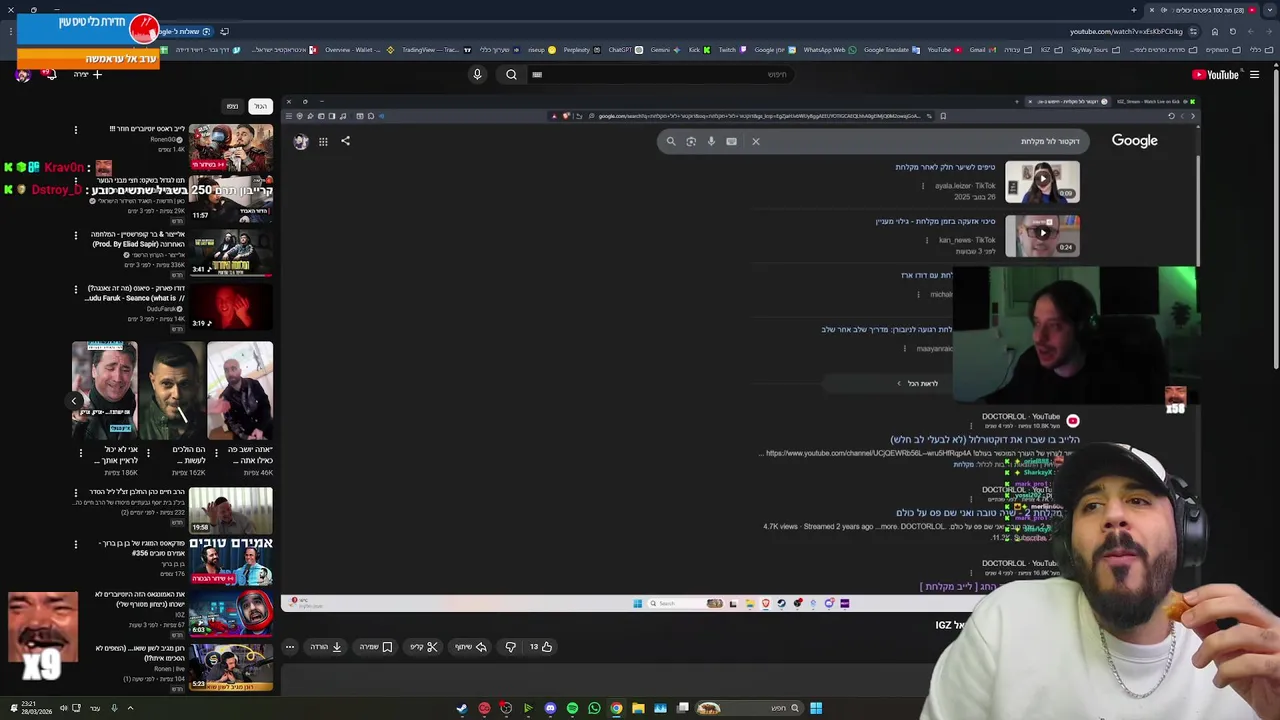Open the YouTube account avatar menu
The image size is (1280, 720).
[22, 74]
